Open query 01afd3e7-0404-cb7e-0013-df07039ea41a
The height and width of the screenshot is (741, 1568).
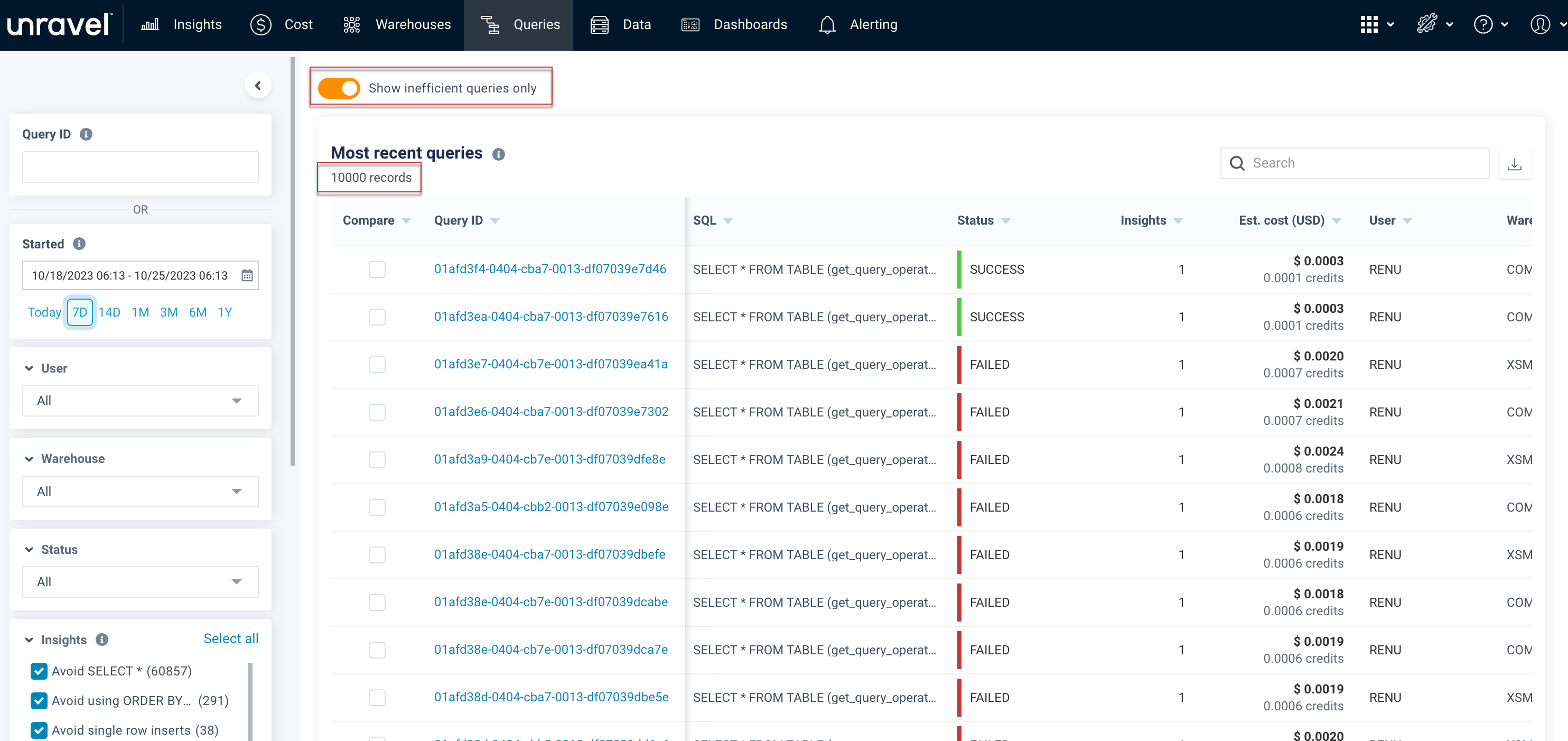pos(550,364)
